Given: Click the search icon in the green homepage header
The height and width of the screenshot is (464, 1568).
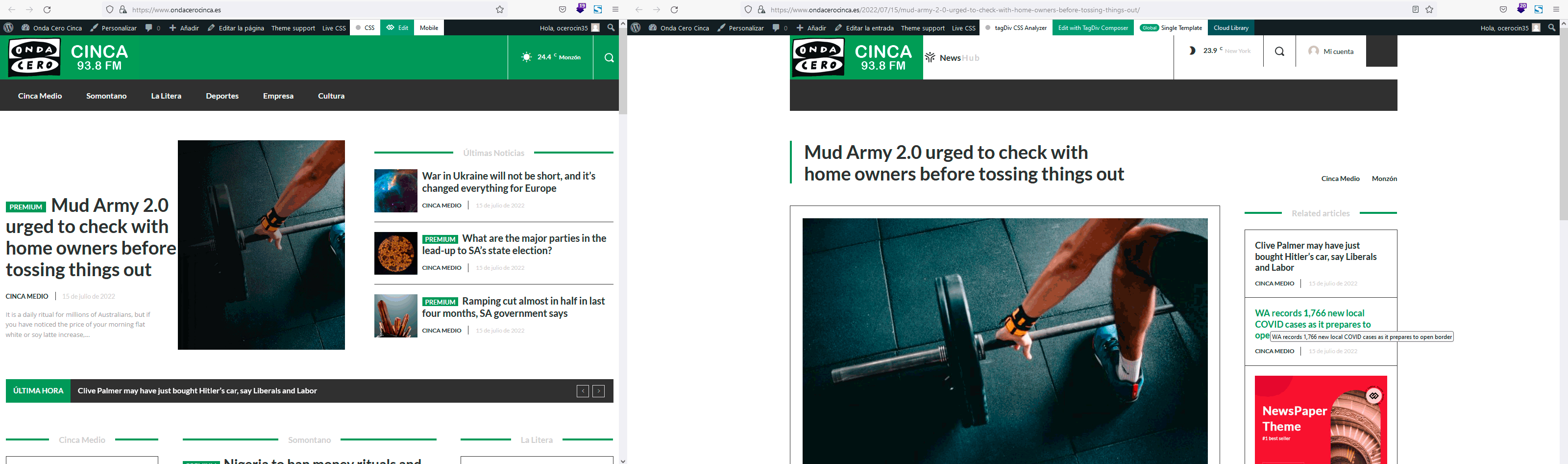Looking at the screenshot, I should coord(609,58).
